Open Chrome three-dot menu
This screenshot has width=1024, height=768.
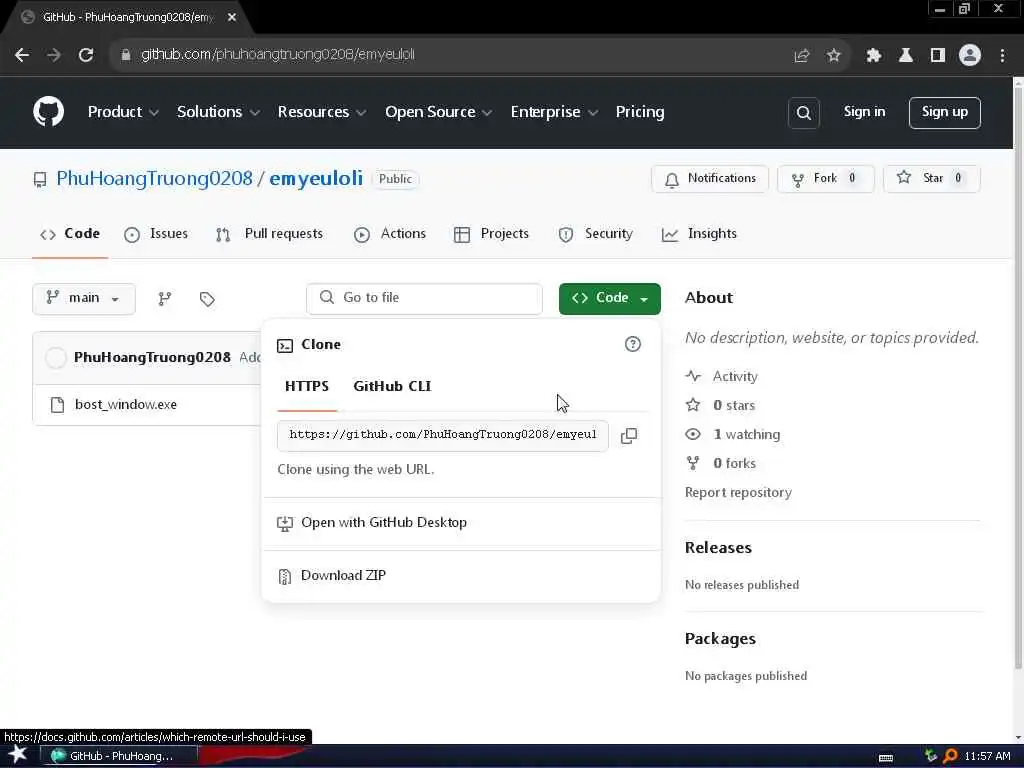click(x=1002, y=56)
